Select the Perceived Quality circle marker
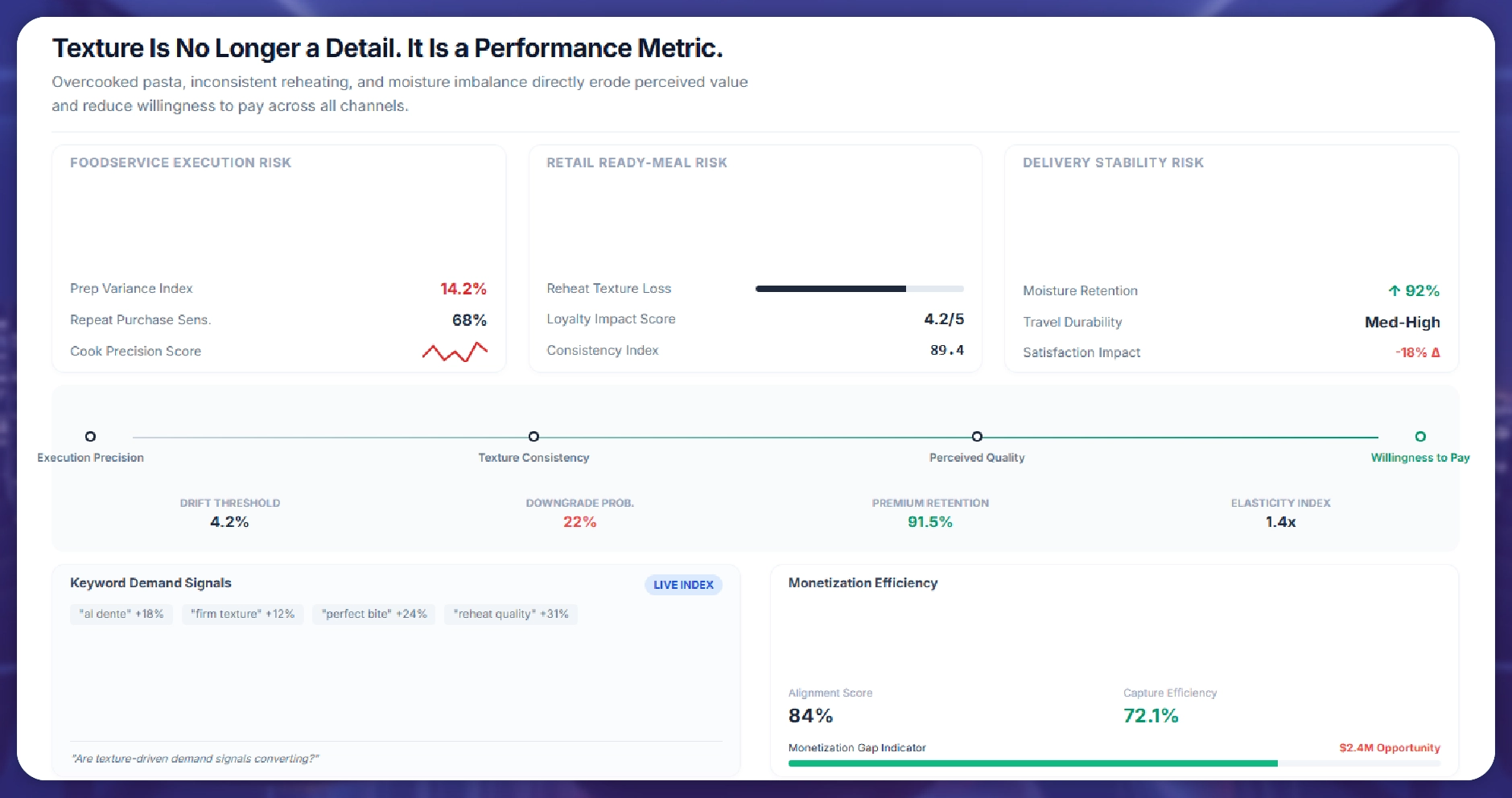Screen dimensions: 1512x798 coord(977,436)
